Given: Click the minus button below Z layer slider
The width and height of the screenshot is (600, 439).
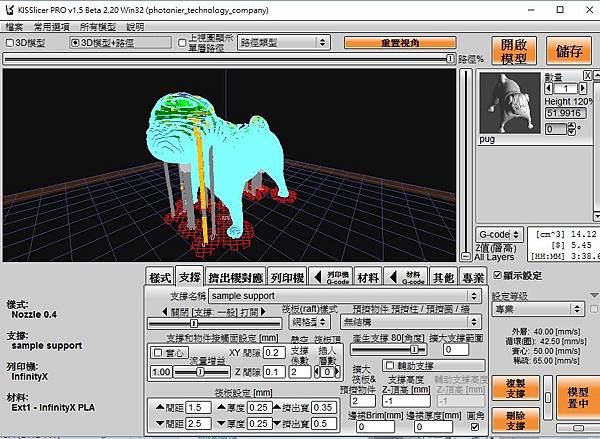Looking at the screenshot, I should (x=465, y=256).
